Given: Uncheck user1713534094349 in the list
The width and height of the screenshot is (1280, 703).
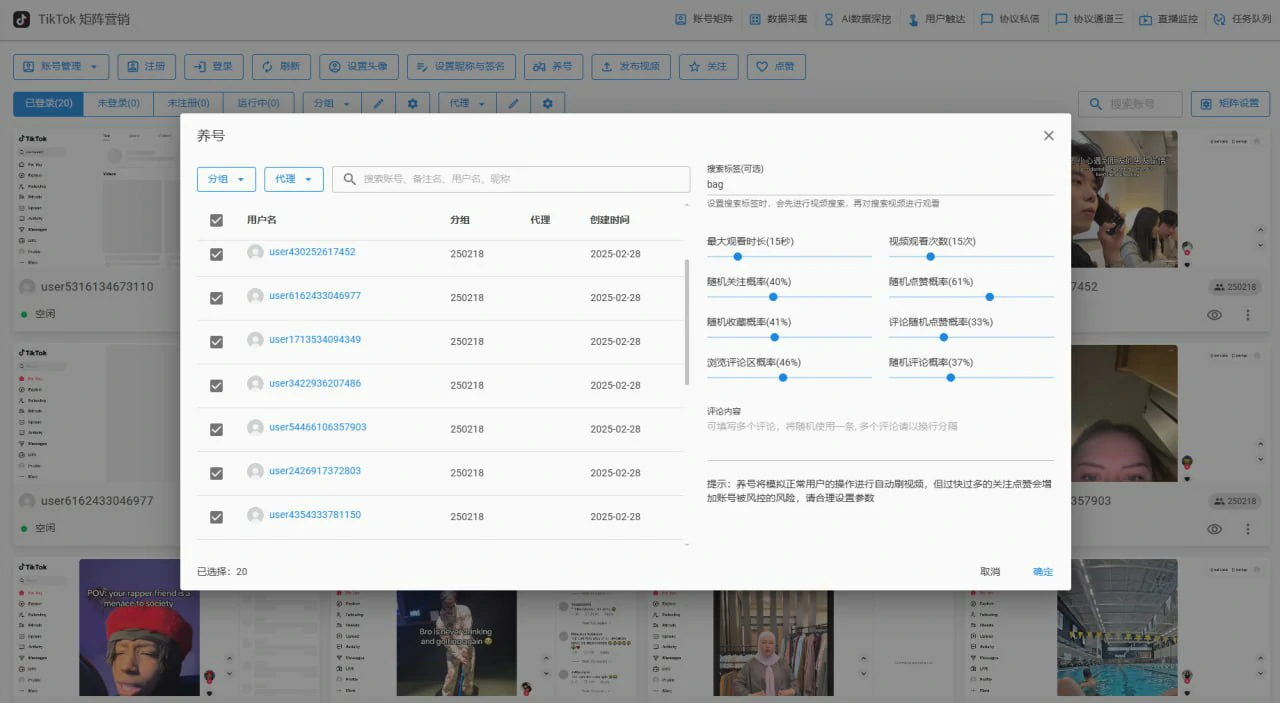Looking at the screenshot, I should pos(216,341).
